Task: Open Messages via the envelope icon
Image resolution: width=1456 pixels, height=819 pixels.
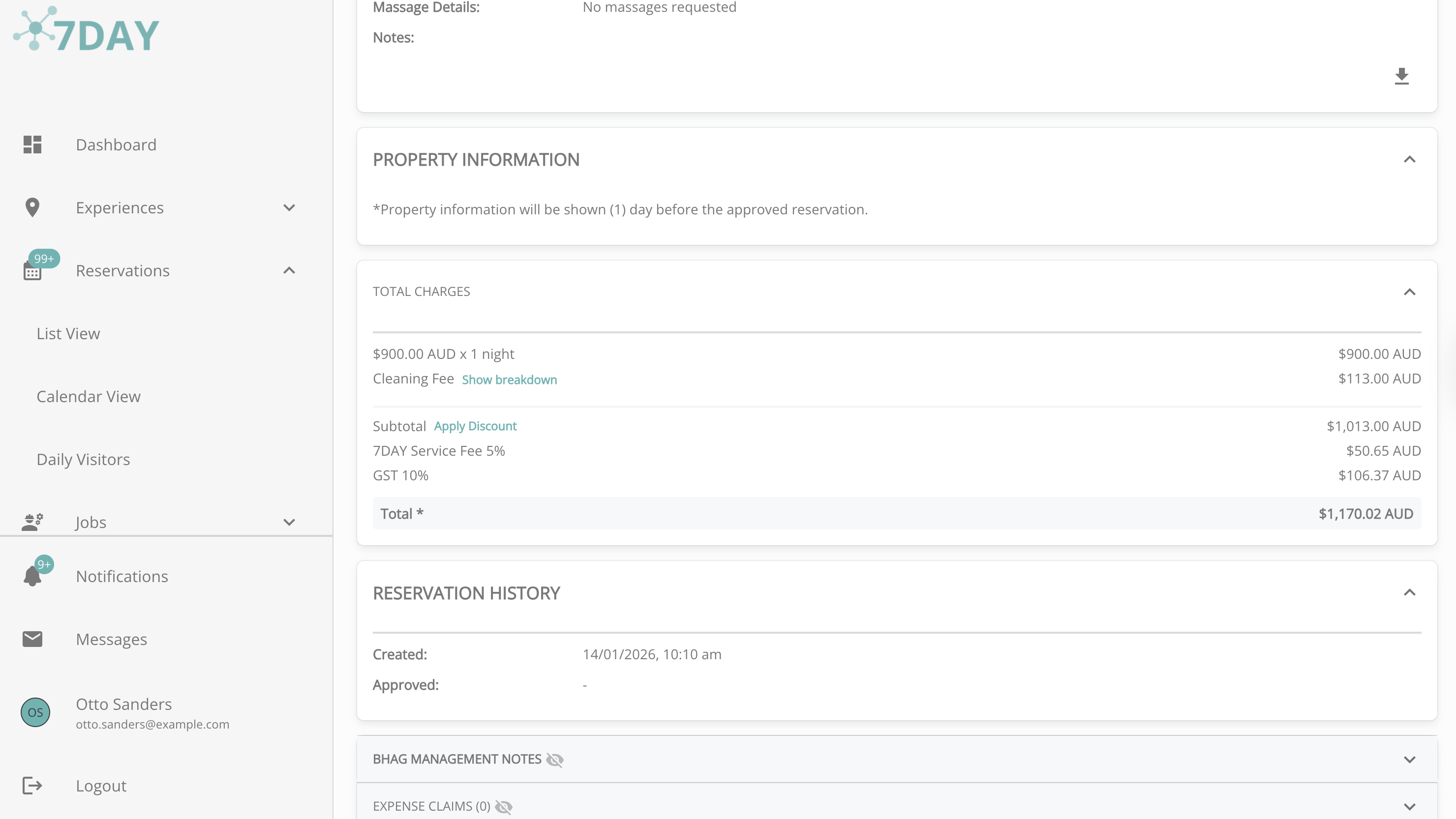Action: coord(31,639)
